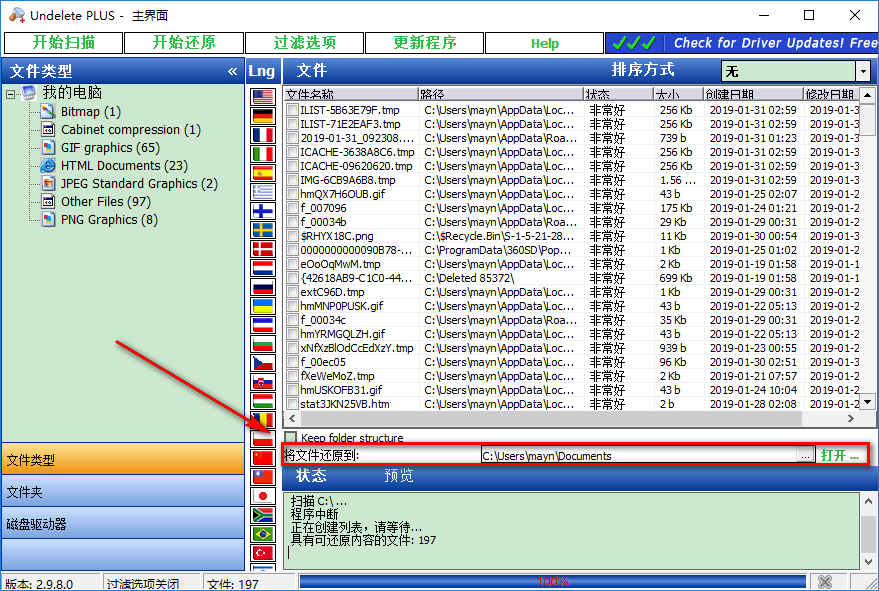
Task: Click the 更新程序 button
Action: tap(424, 43)
